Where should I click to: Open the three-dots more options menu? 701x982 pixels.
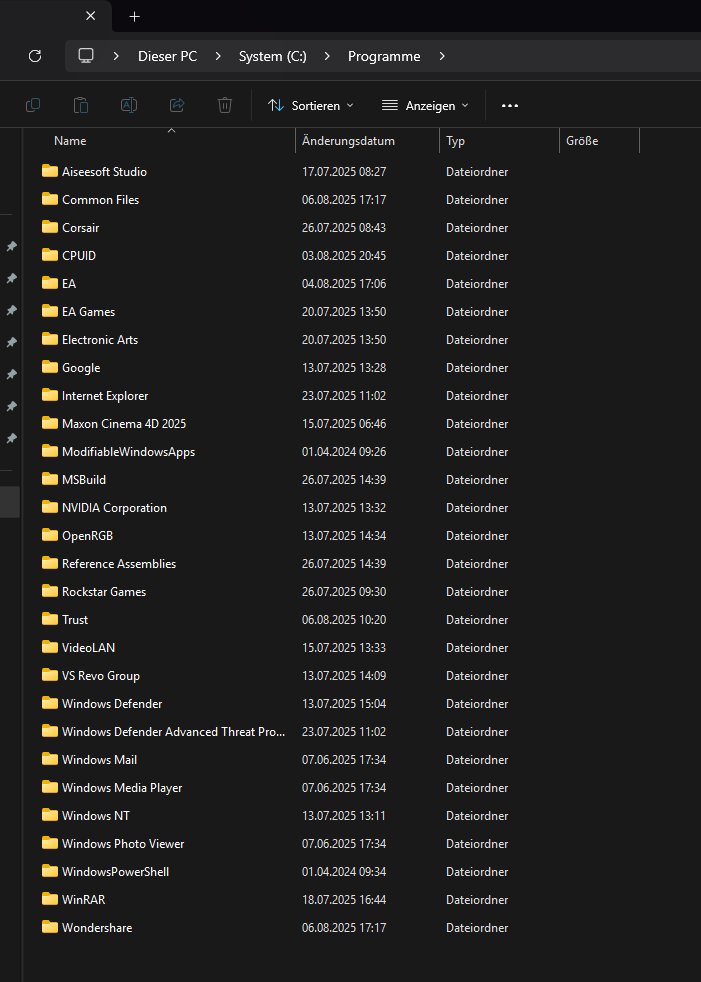(510, 106)
